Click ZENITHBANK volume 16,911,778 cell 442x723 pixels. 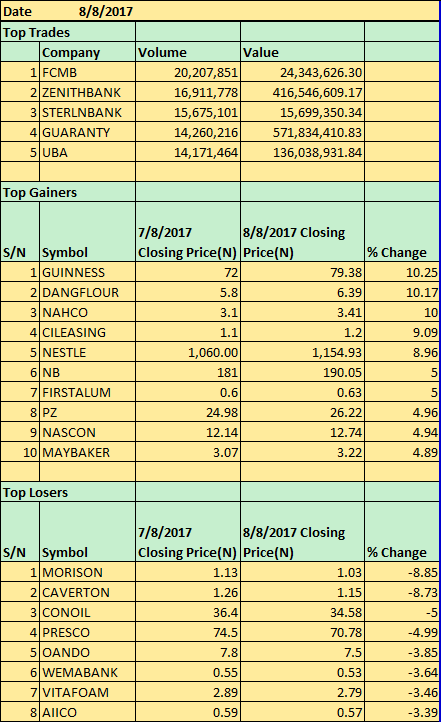point(188,92)
